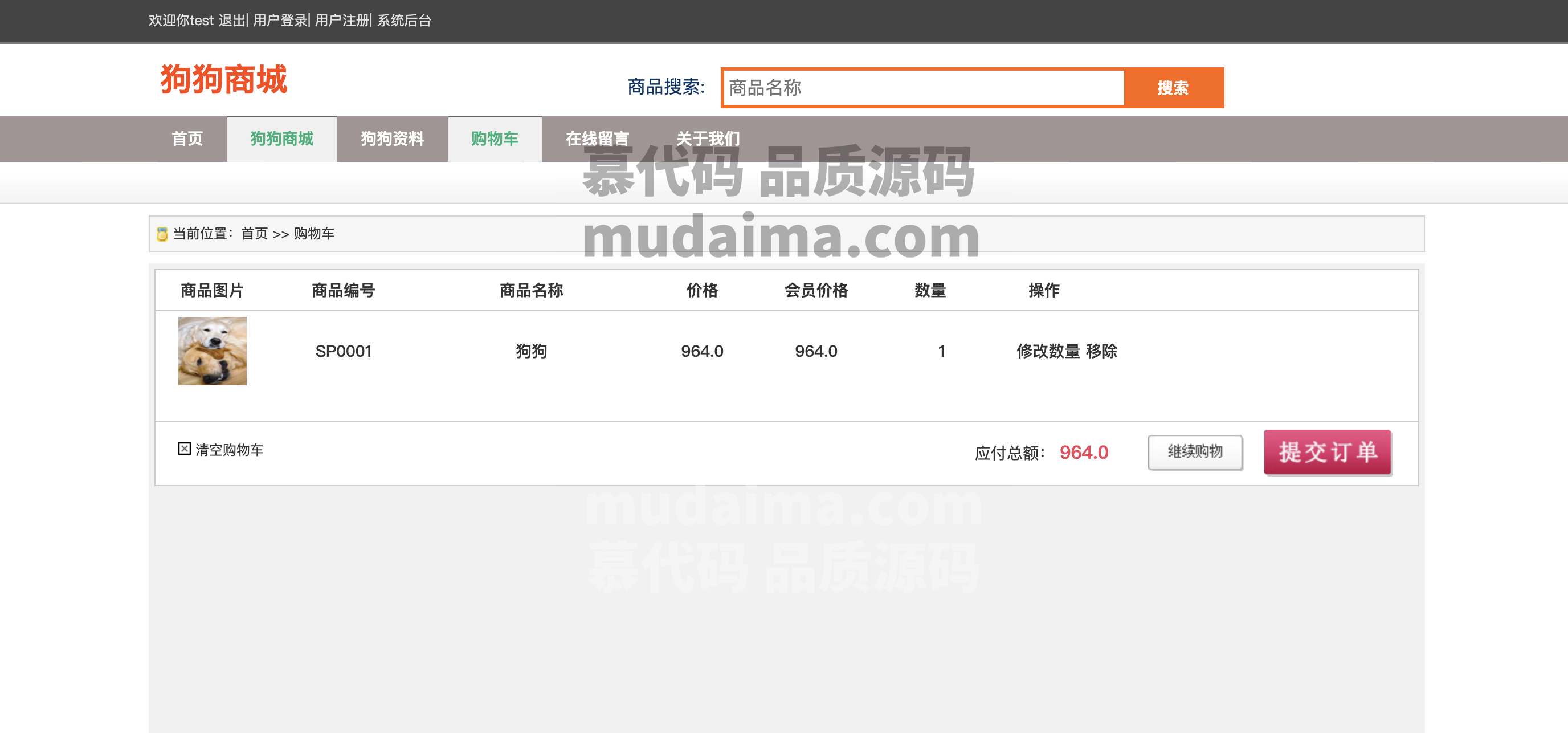Image resolution: width=1568 pixels, height=733 pixels.
Task: Click the product name 狗狗
Action: click(532, 351)
